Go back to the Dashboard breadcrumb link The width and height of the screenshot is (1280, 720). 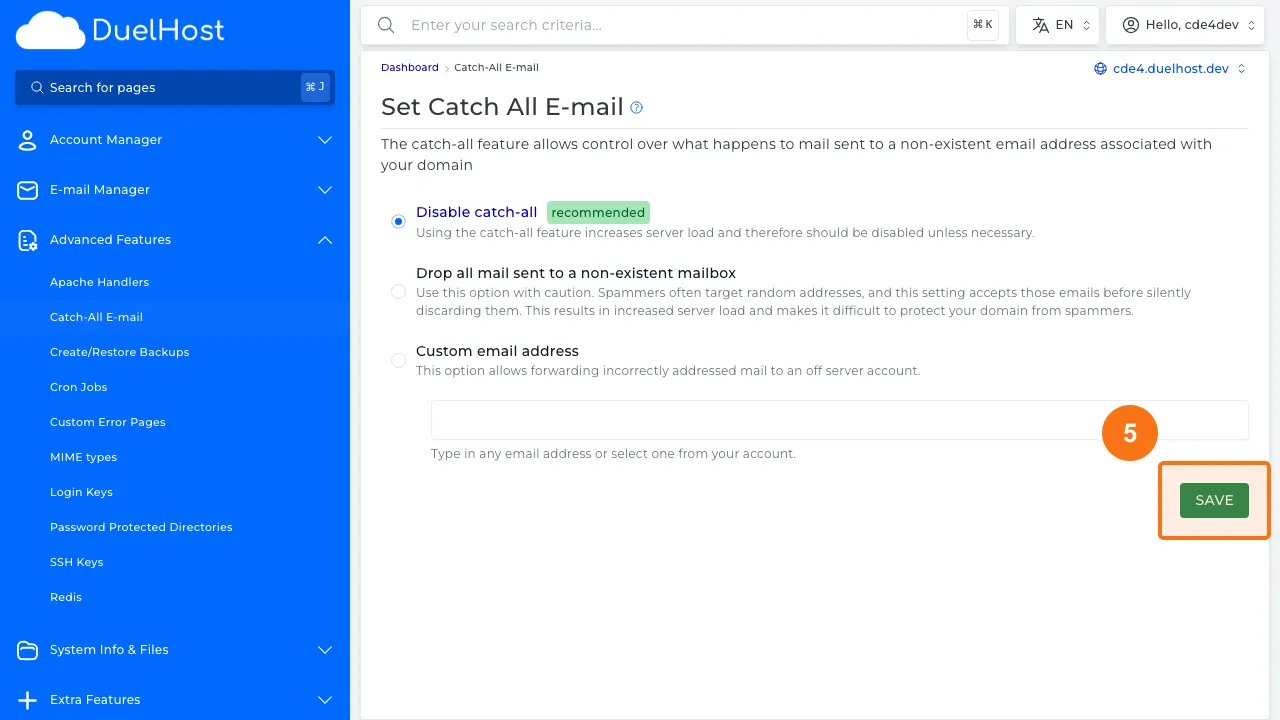(409, 67)
